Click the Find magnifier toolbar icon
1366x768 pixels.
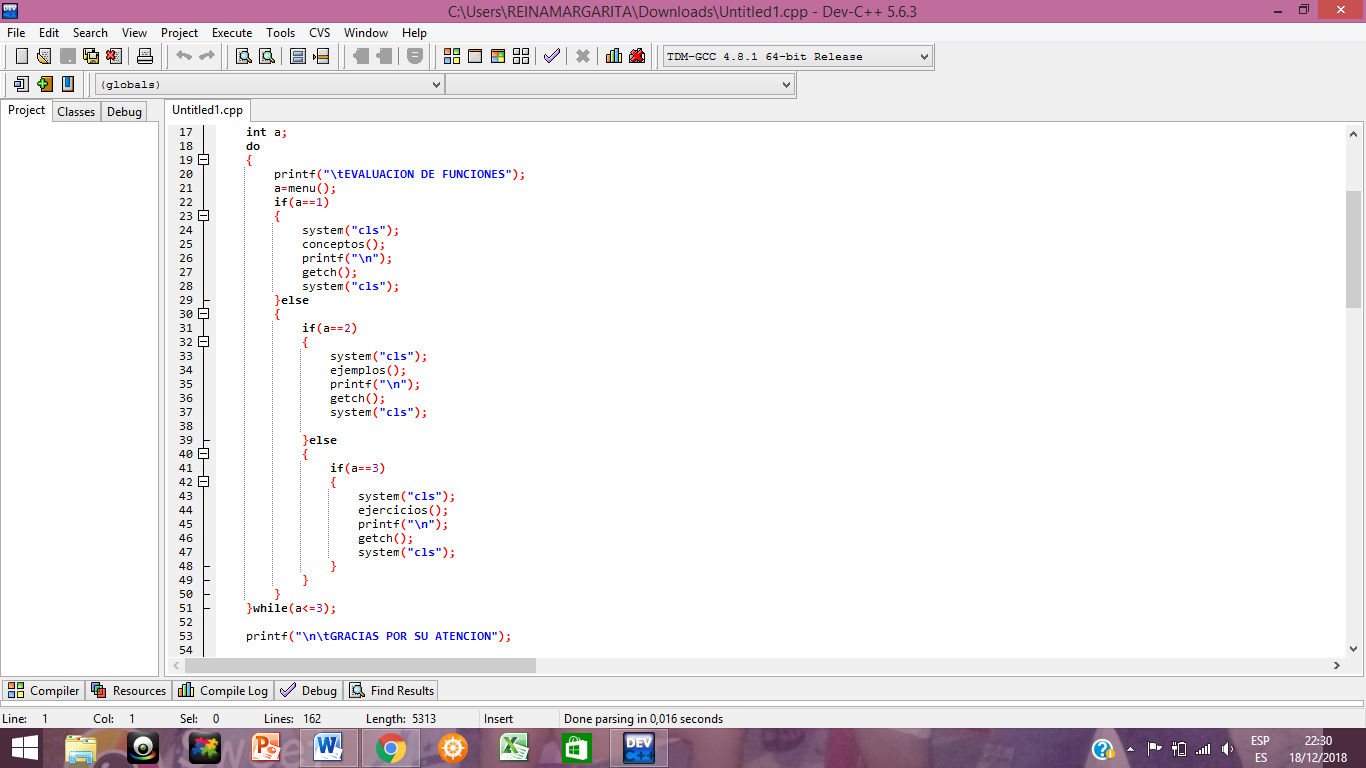(243, 56)
